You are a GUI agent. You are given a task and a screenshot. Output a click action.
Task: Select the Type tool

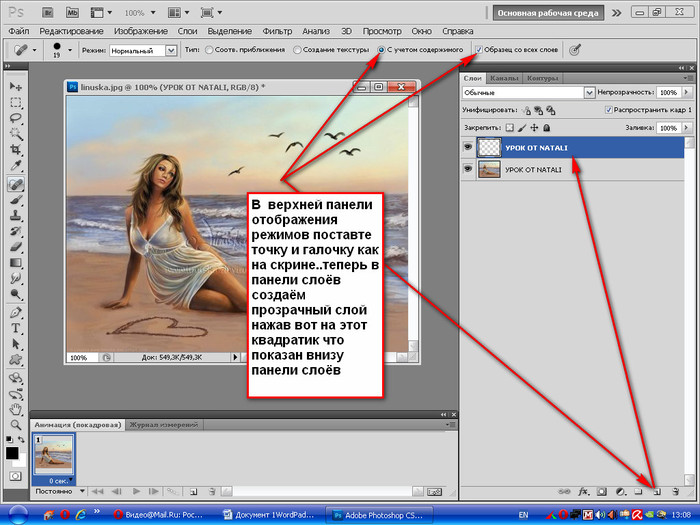pos(16,328)
